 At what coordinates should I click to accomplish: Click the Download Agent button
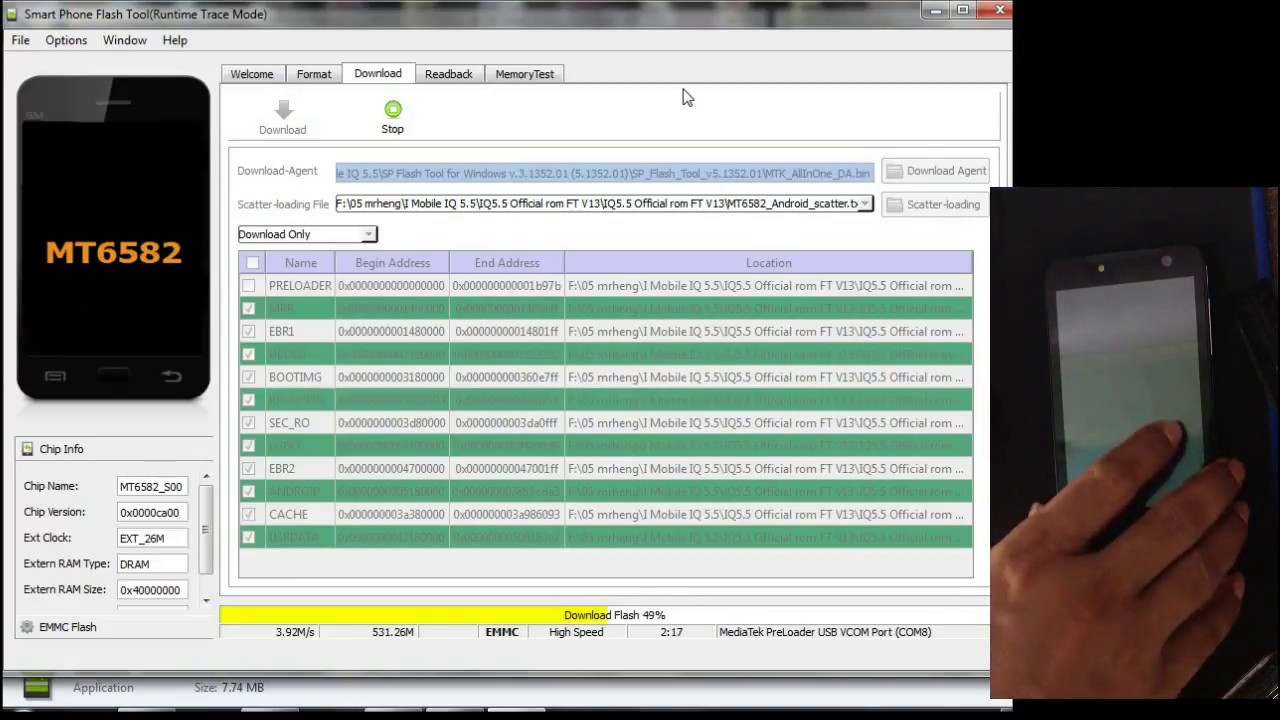click(x=937, y=171)
